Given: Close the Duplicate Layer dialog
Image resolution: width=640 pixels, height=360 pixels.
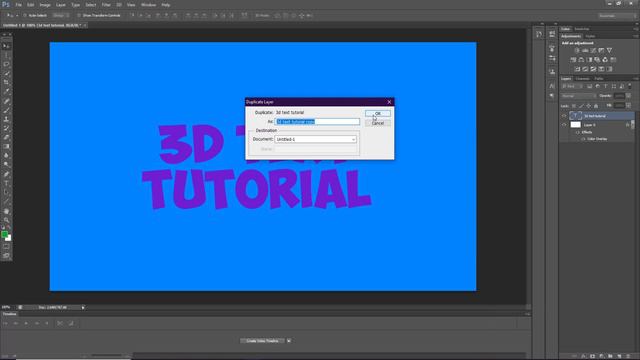Looking at the screenshot, I should click(389, 102).
